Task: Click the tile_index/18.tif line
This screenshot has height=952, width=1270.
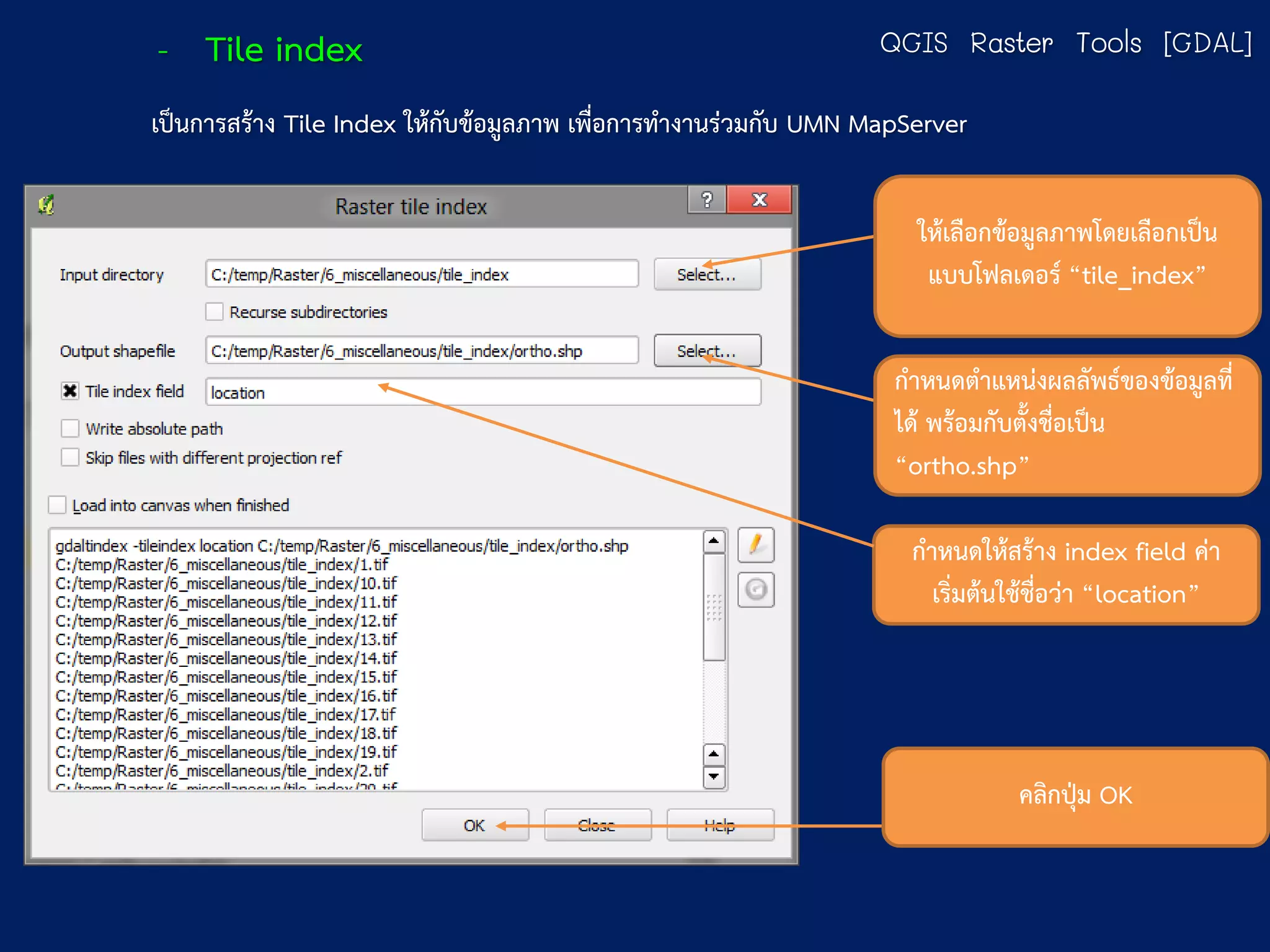Action: (226, 733)
